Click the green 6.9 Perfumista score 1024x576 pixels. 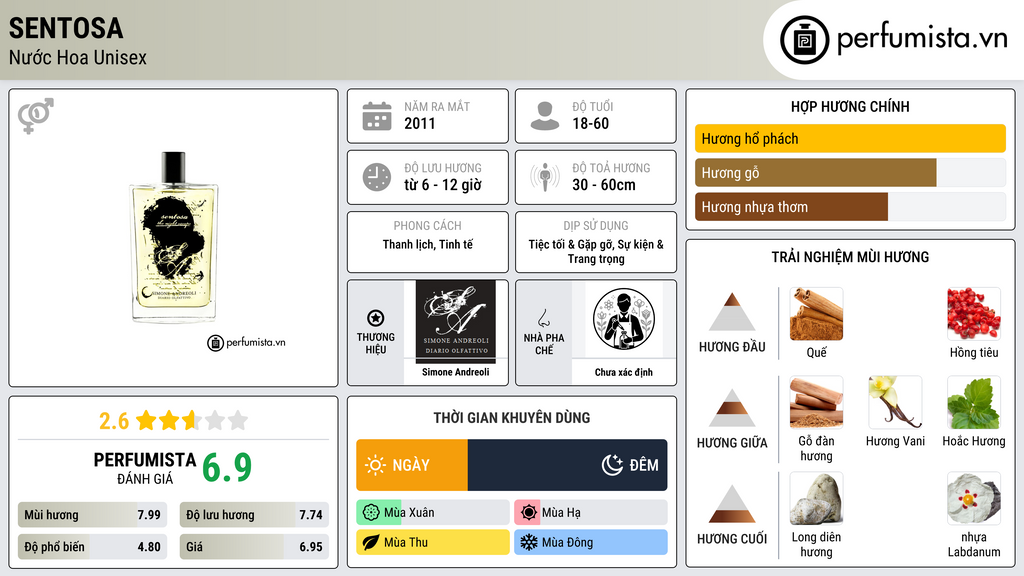(x=227, y=467)
